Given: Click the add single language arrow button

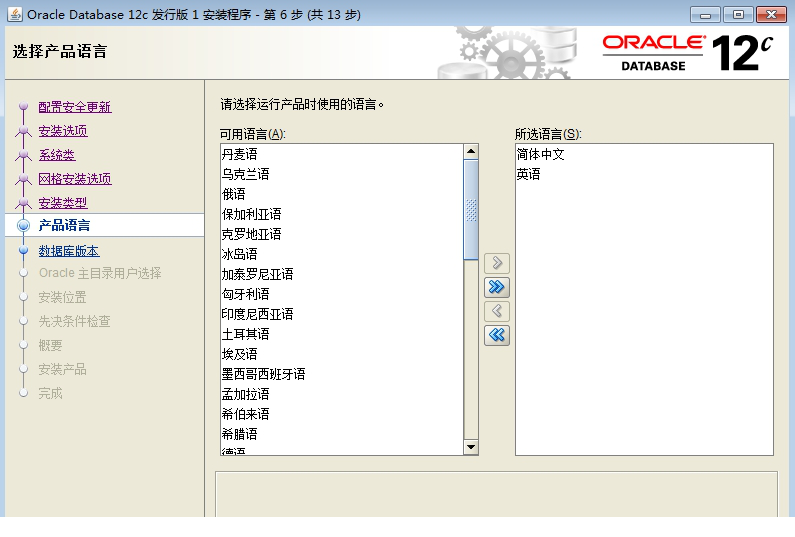Looking at the screenshot, I should pyautogui.click(x=497, y=263).
